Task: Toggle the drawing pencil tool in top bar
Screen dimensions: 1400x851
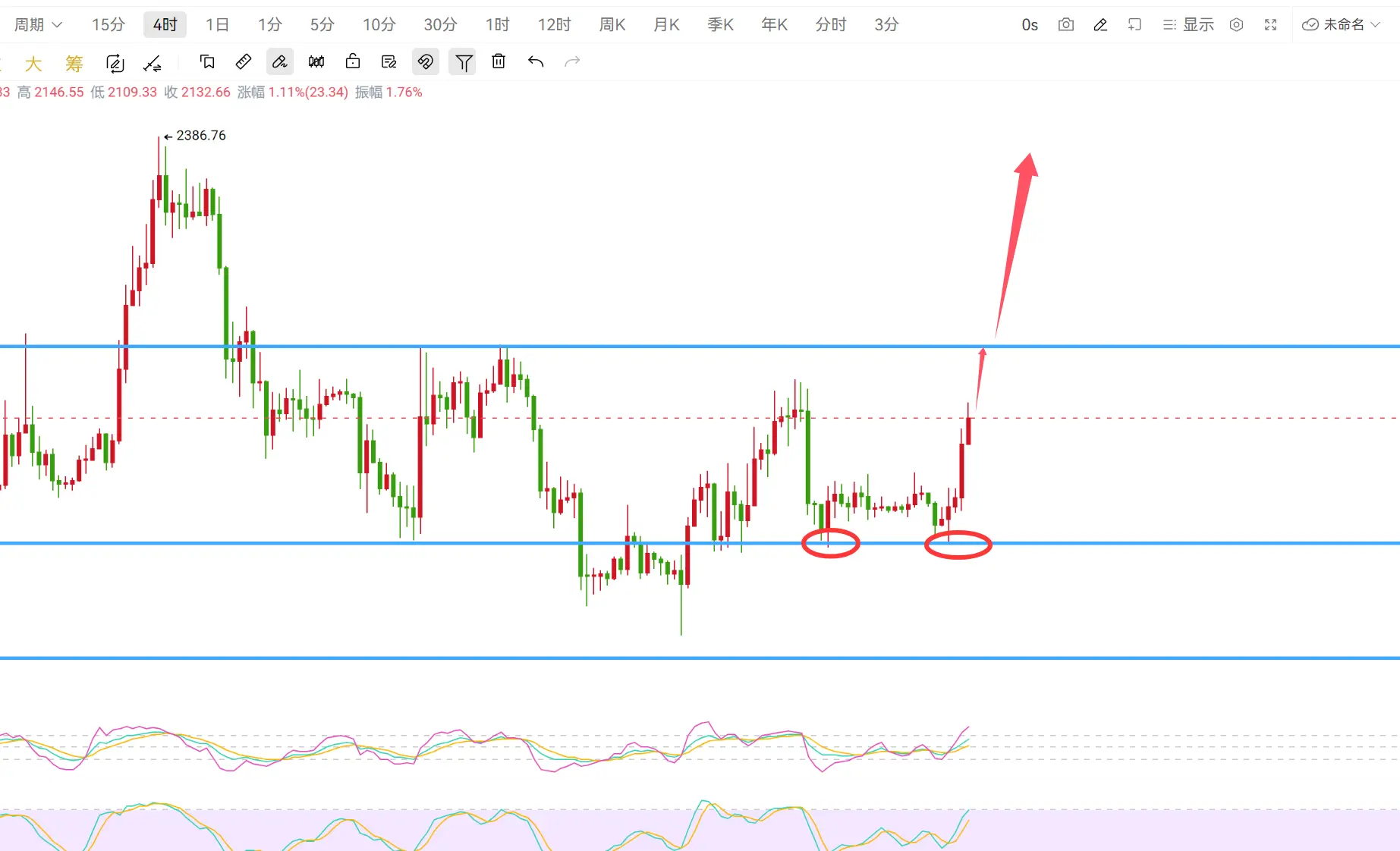Action: click(x=1100, y=25)
